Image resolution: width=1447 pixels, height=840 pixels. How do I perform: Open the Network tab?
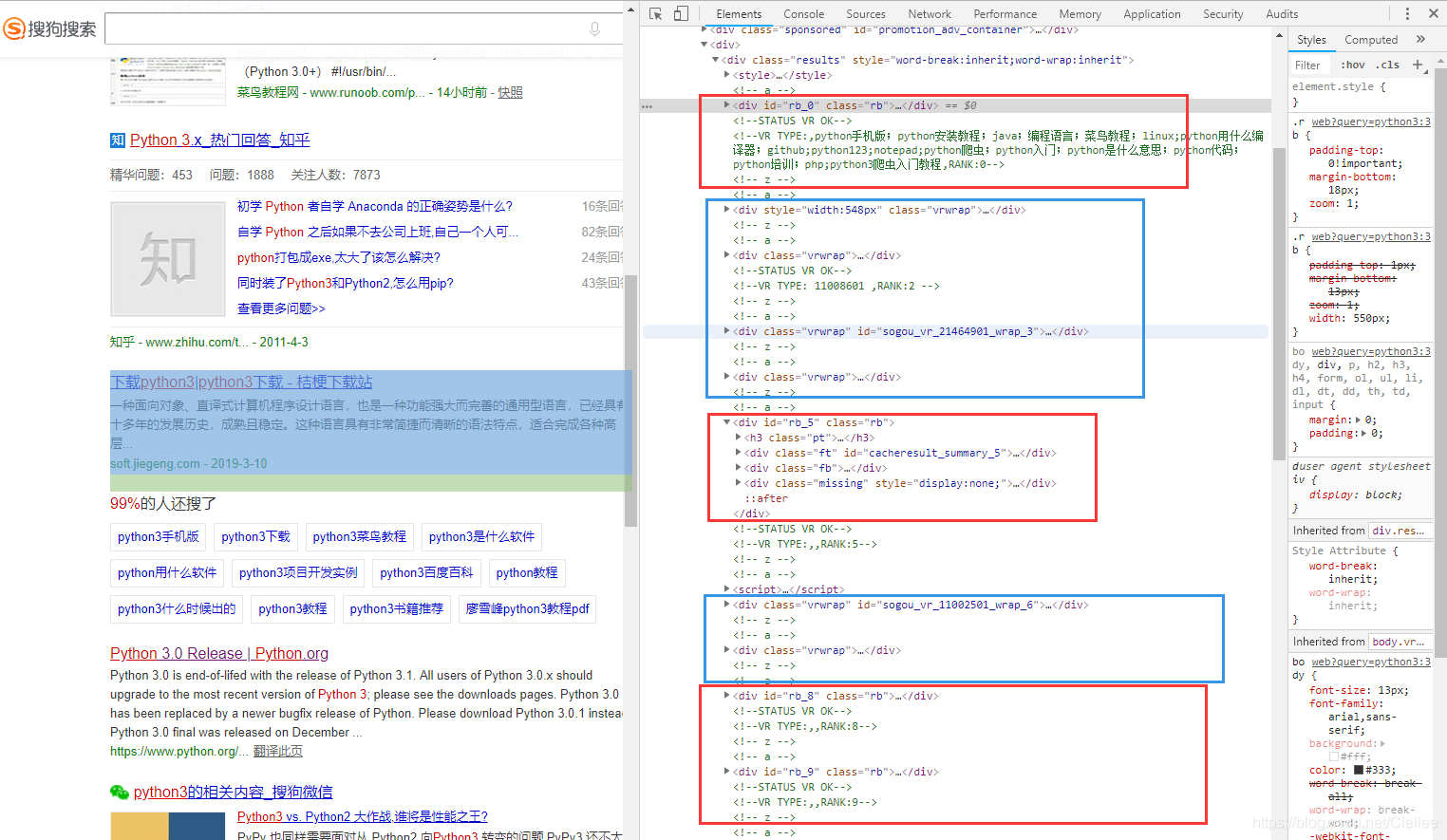click(x=930, y=14)
